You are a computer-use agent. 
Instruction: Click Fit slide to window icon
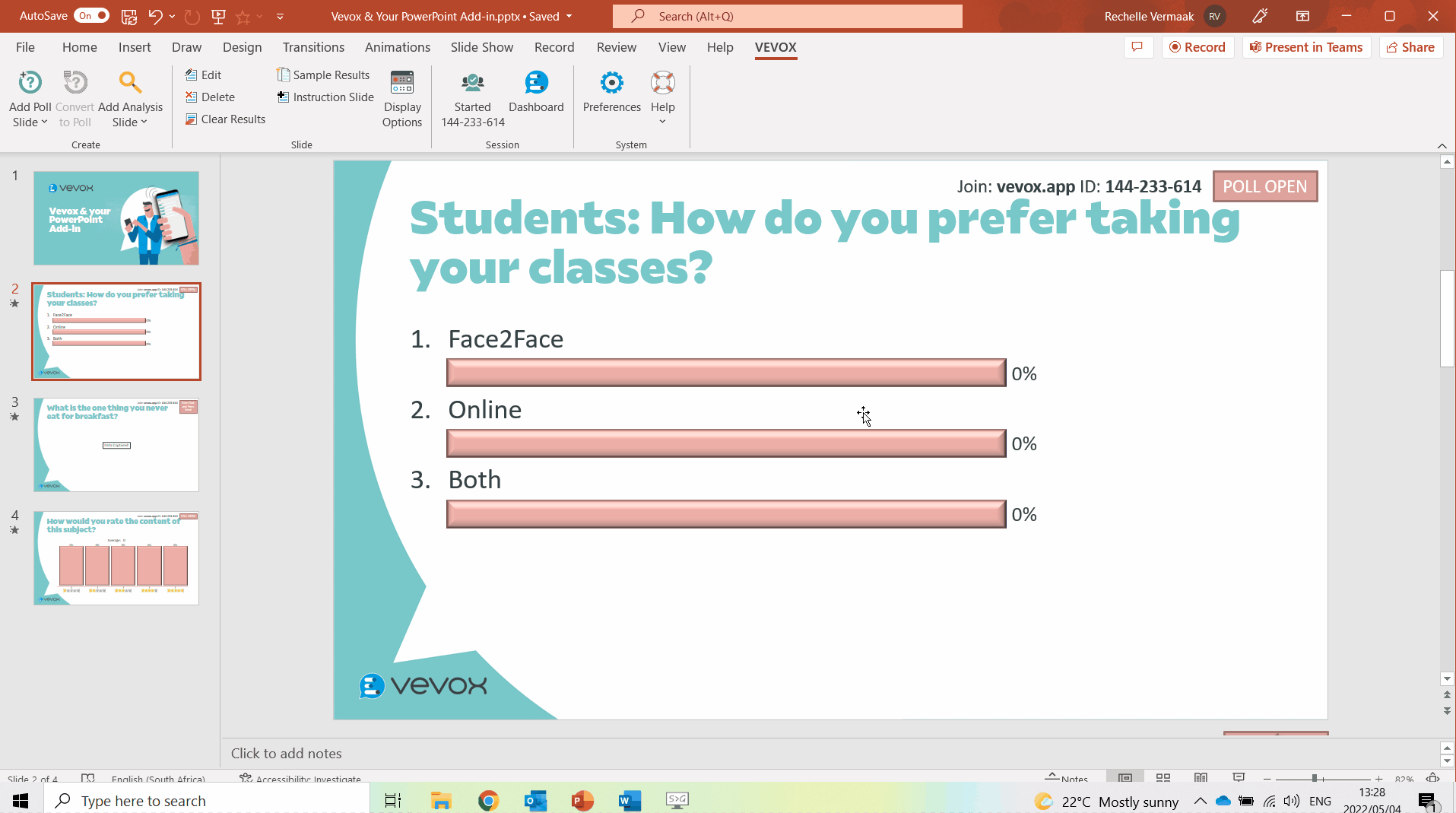click(1432, 778)
